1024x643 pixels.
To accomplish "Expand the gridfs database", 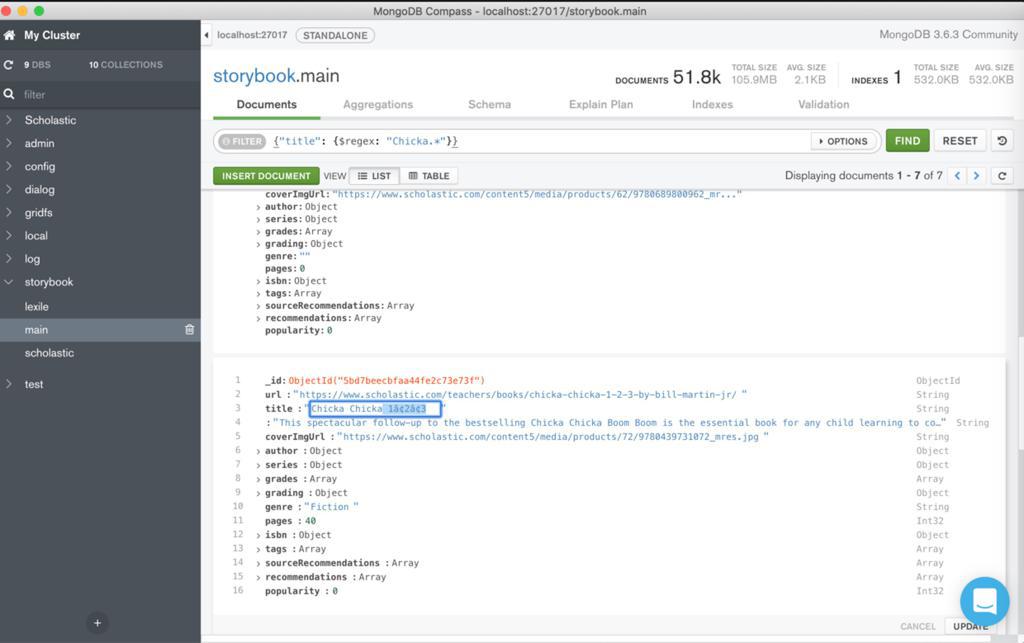I will tap(8, 212).
